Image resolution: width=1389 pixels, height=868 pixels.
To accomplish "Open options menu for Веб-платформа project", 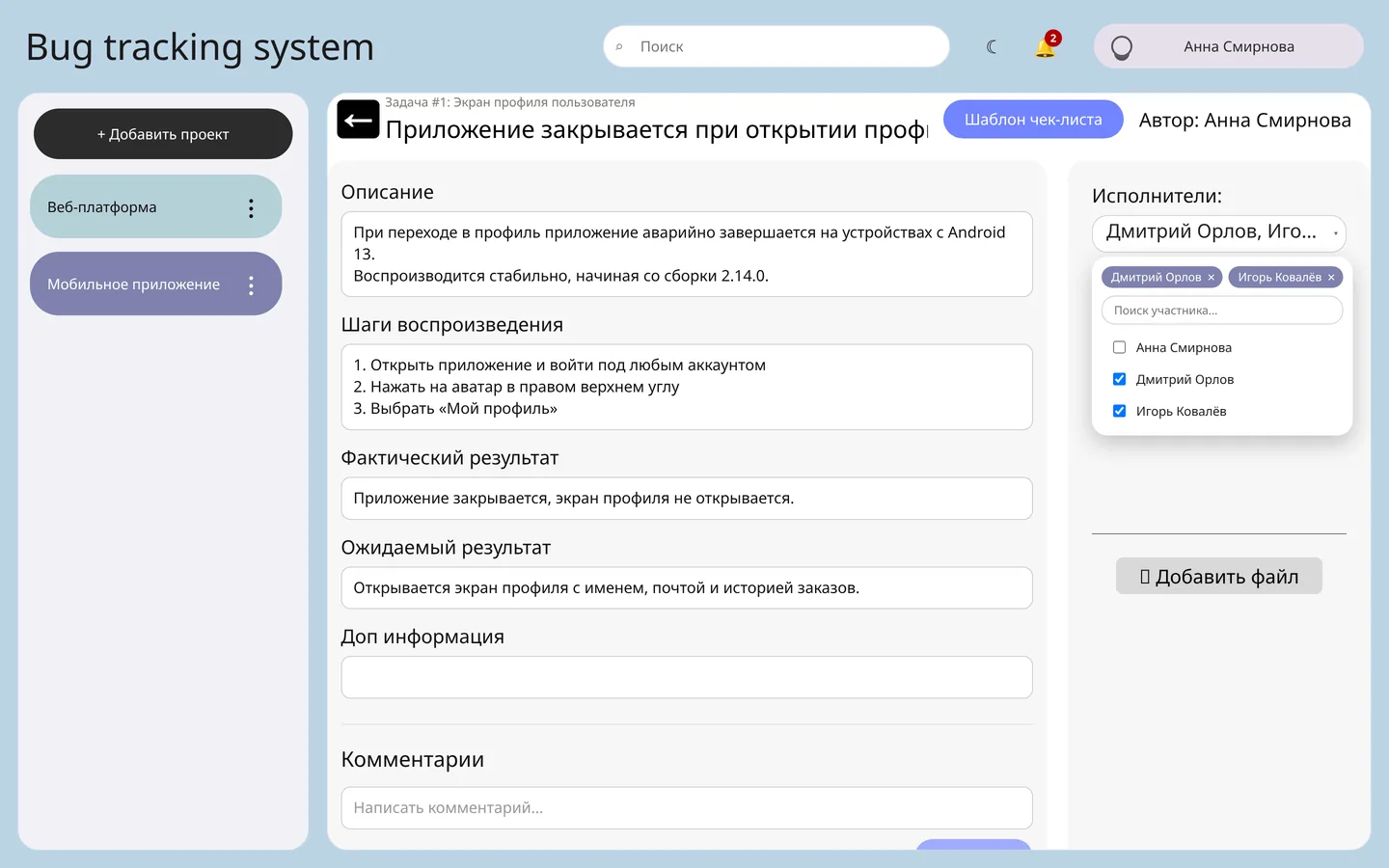I will (251, 207).
